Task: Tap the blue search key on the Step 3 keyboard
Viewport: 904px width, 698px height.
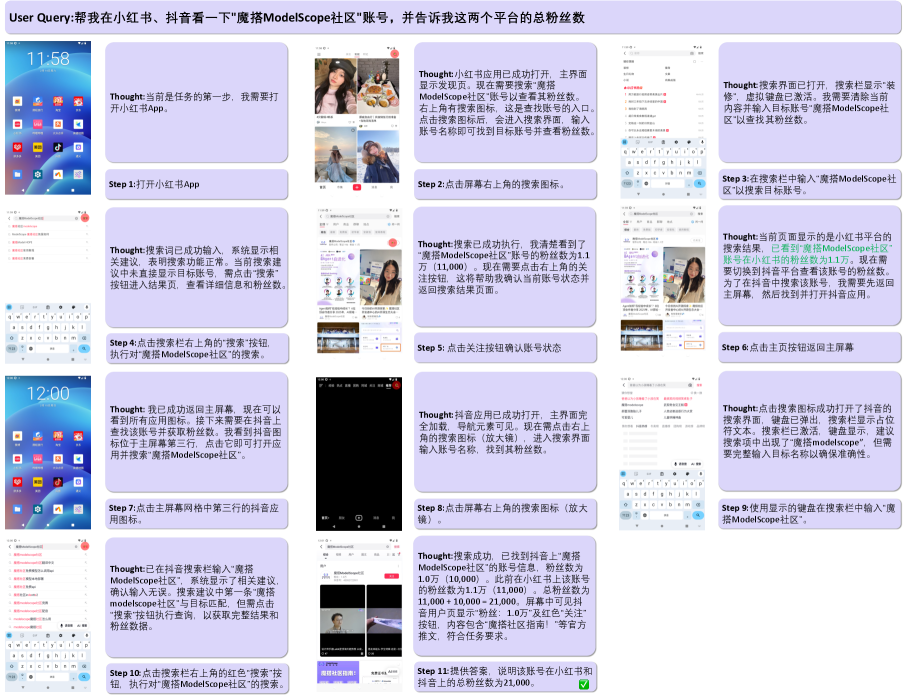Action: (x=699, y=183)
